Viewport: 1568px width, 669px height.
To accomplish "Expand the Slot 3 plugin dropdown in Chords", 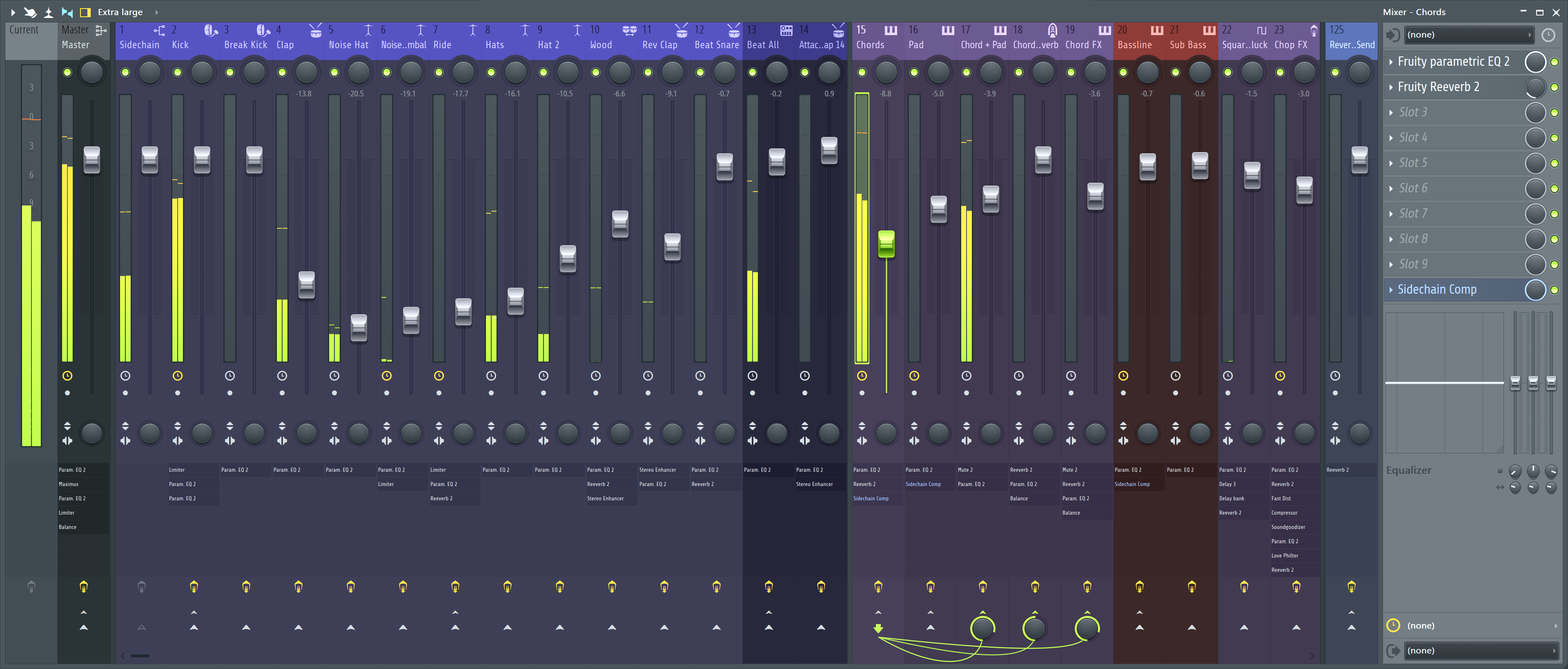I will click(1392, 111).
